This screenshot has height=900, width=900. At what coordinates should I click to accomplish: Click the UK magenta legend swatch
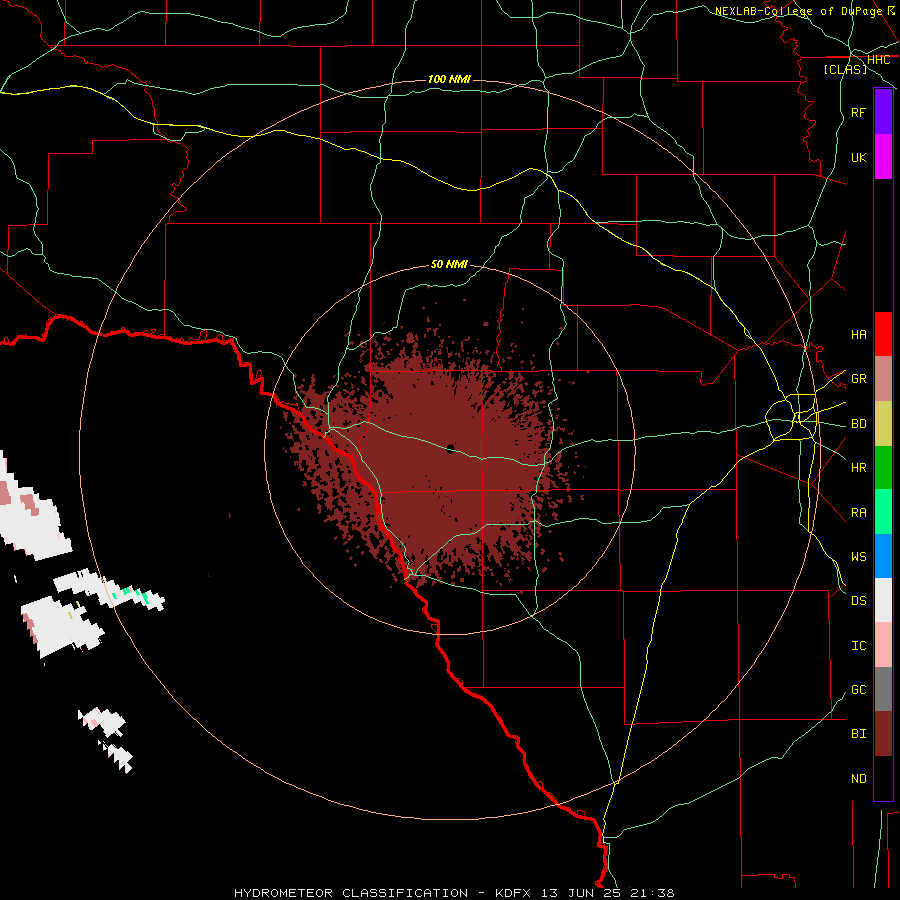tap(883, 157)
